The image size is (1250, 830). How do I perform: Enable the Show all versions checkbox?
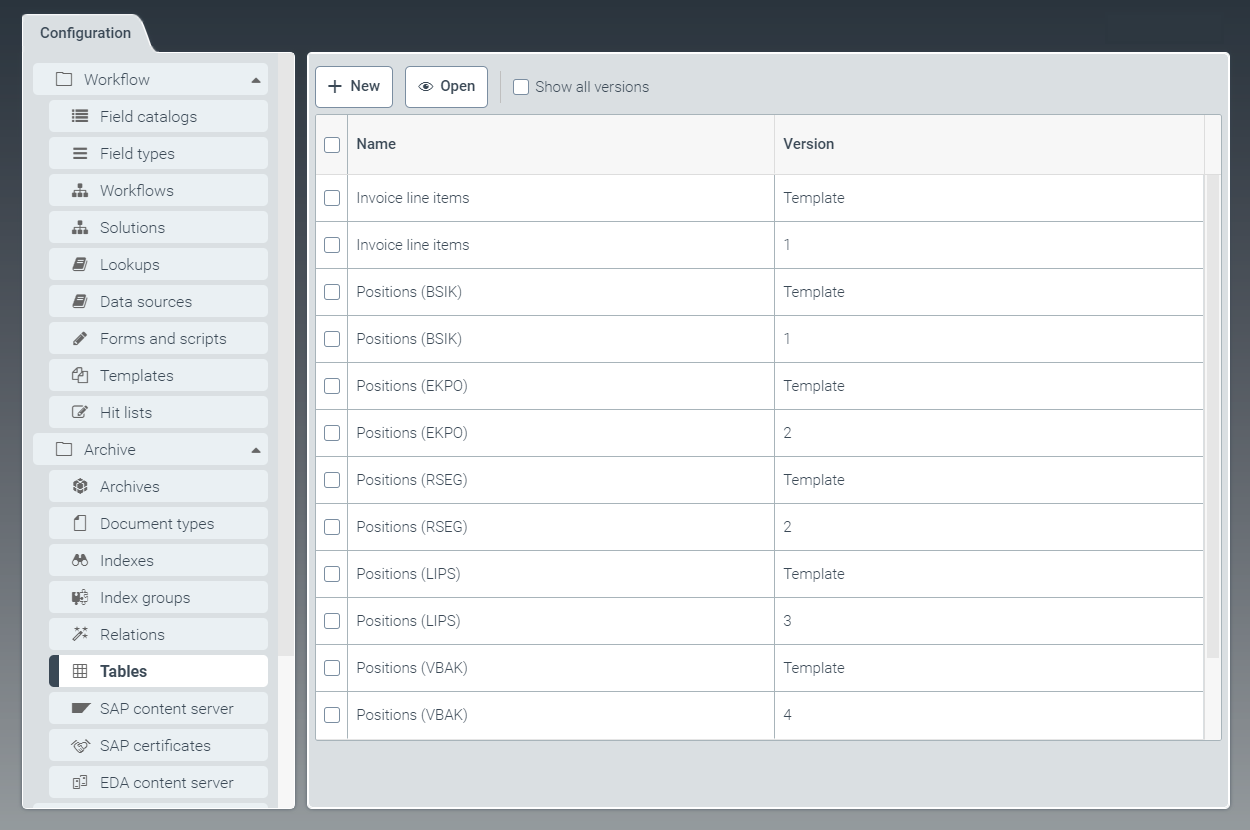pyautogui.click(x=521, y=87)
